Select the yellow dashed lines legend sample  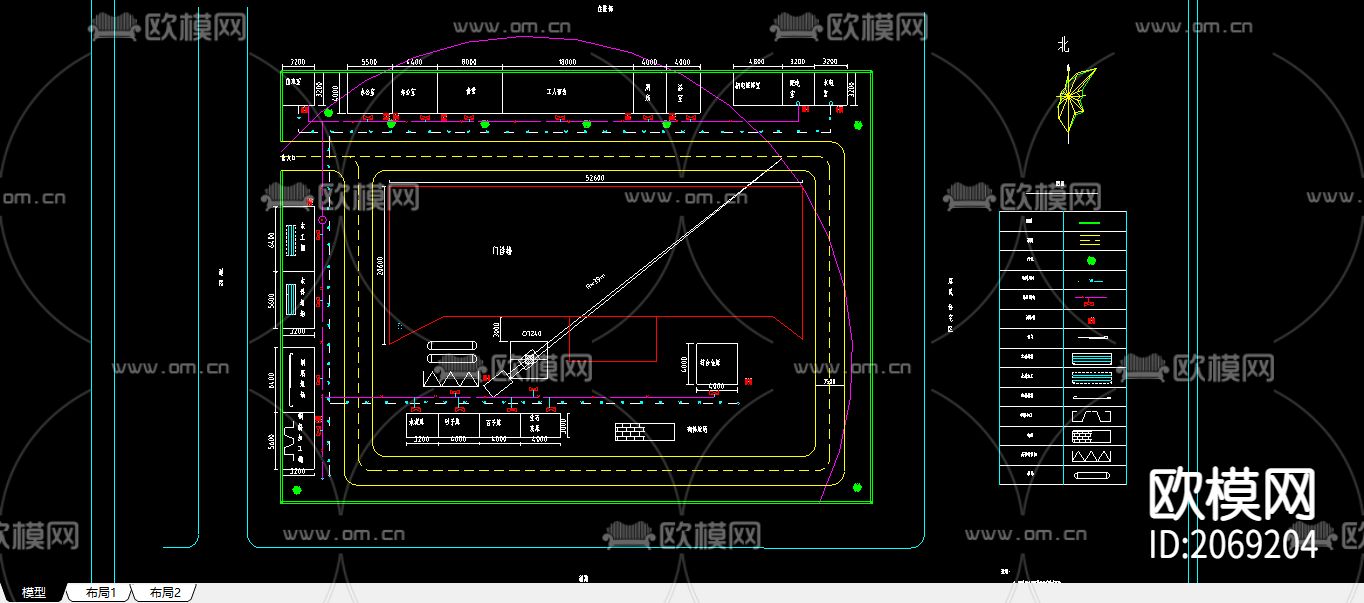pos(1092,240)
